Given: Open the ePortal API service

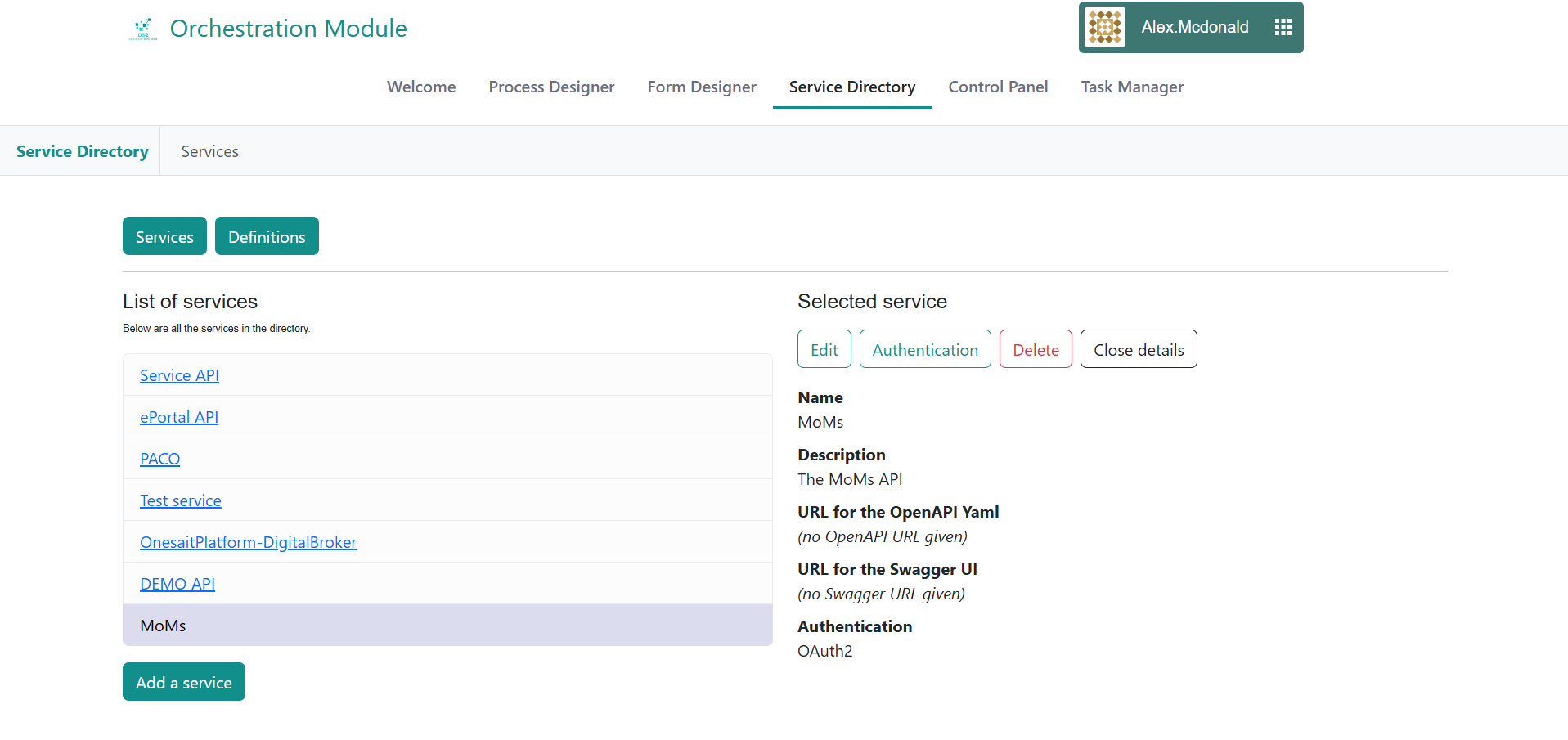Looking at the screenshot, I should coord(178,417).
